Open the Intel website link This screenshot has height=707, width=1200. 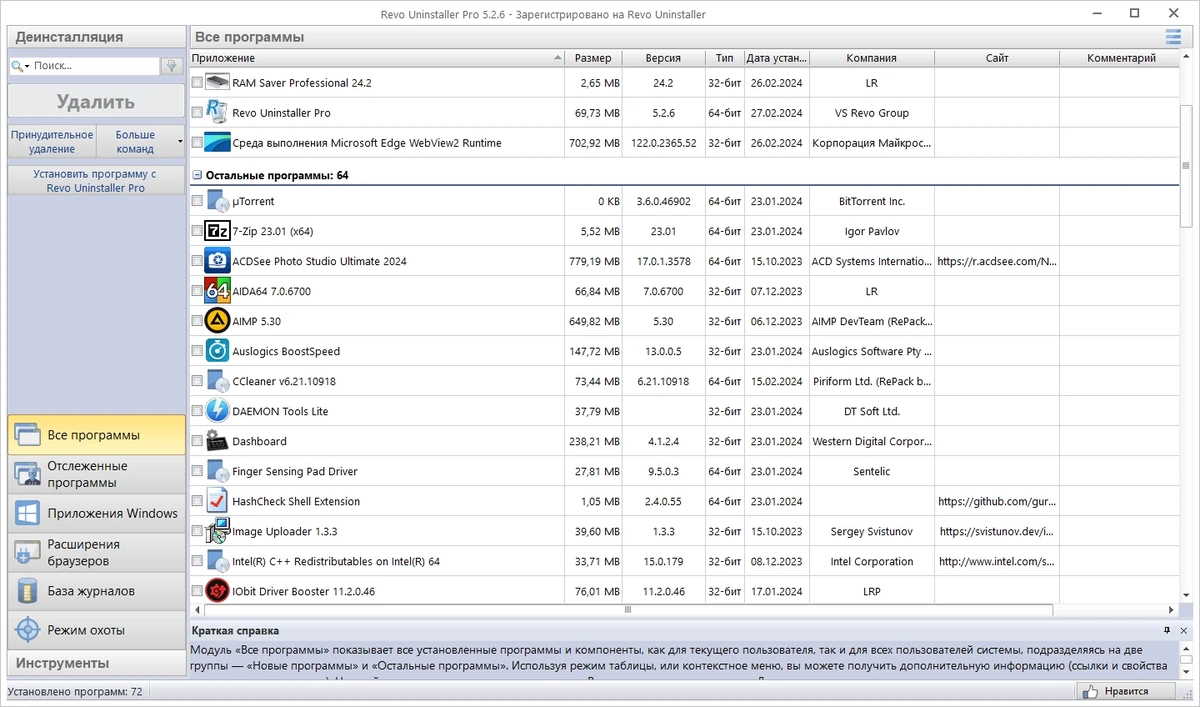tap(997, 561)
